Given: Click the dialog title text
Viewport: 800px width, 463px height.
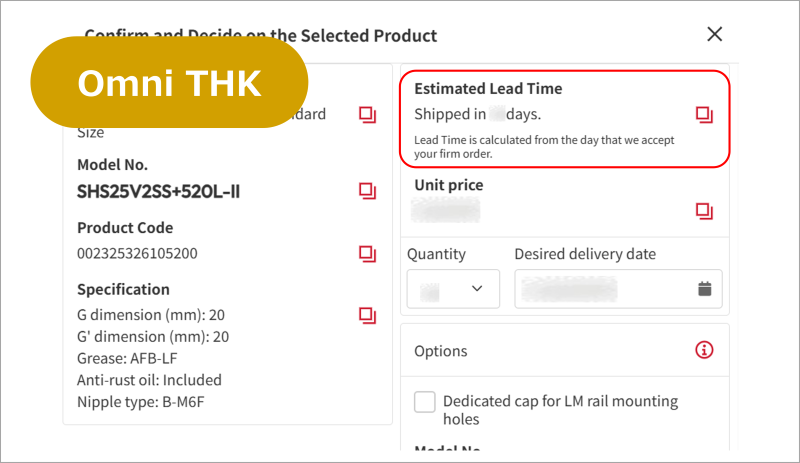Looking at the screenshot, I should tap(260, 35).
